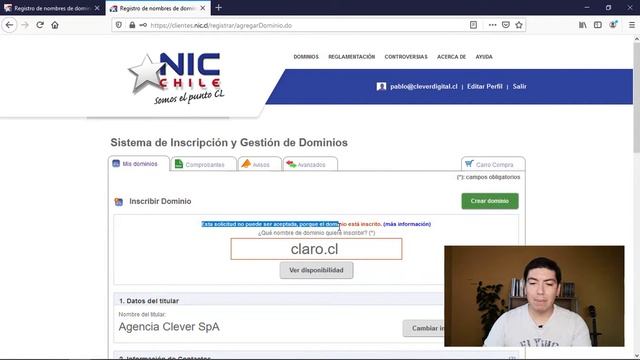Click the saved login key icon

[x=143, y=25]
